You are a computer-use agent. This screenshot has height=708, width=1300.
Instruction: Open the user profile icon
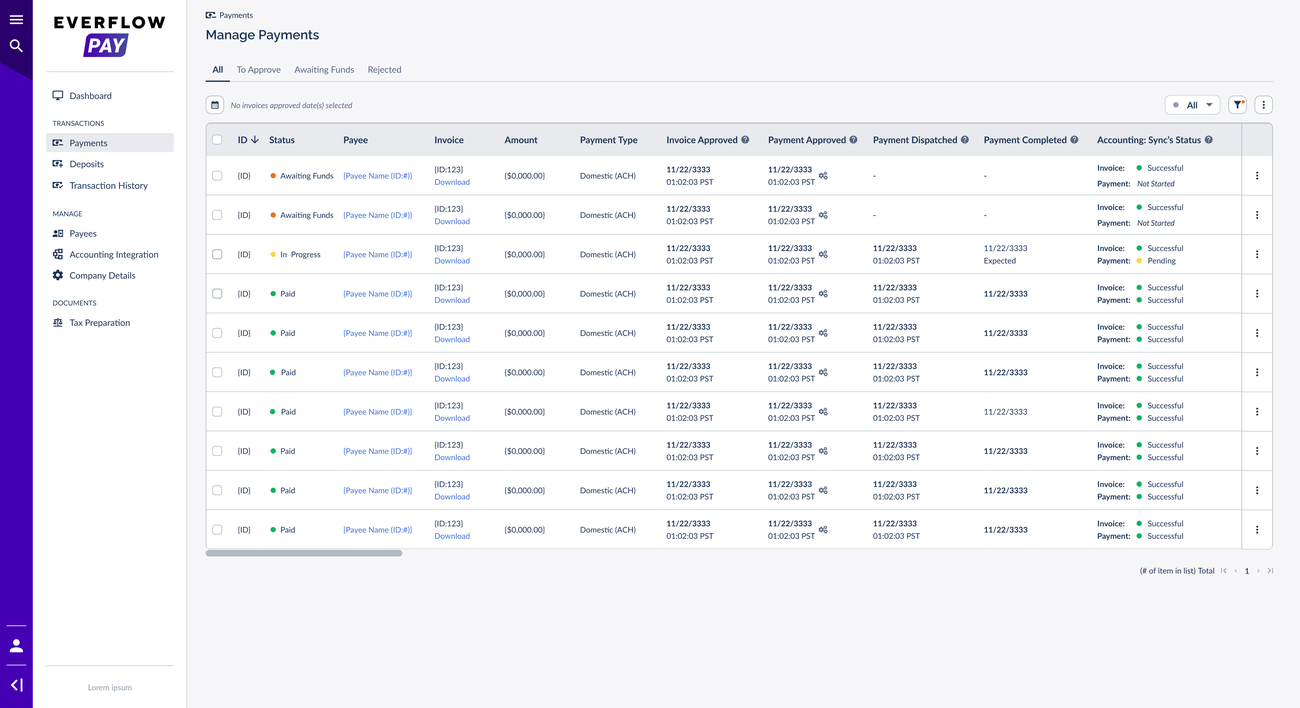16,646
